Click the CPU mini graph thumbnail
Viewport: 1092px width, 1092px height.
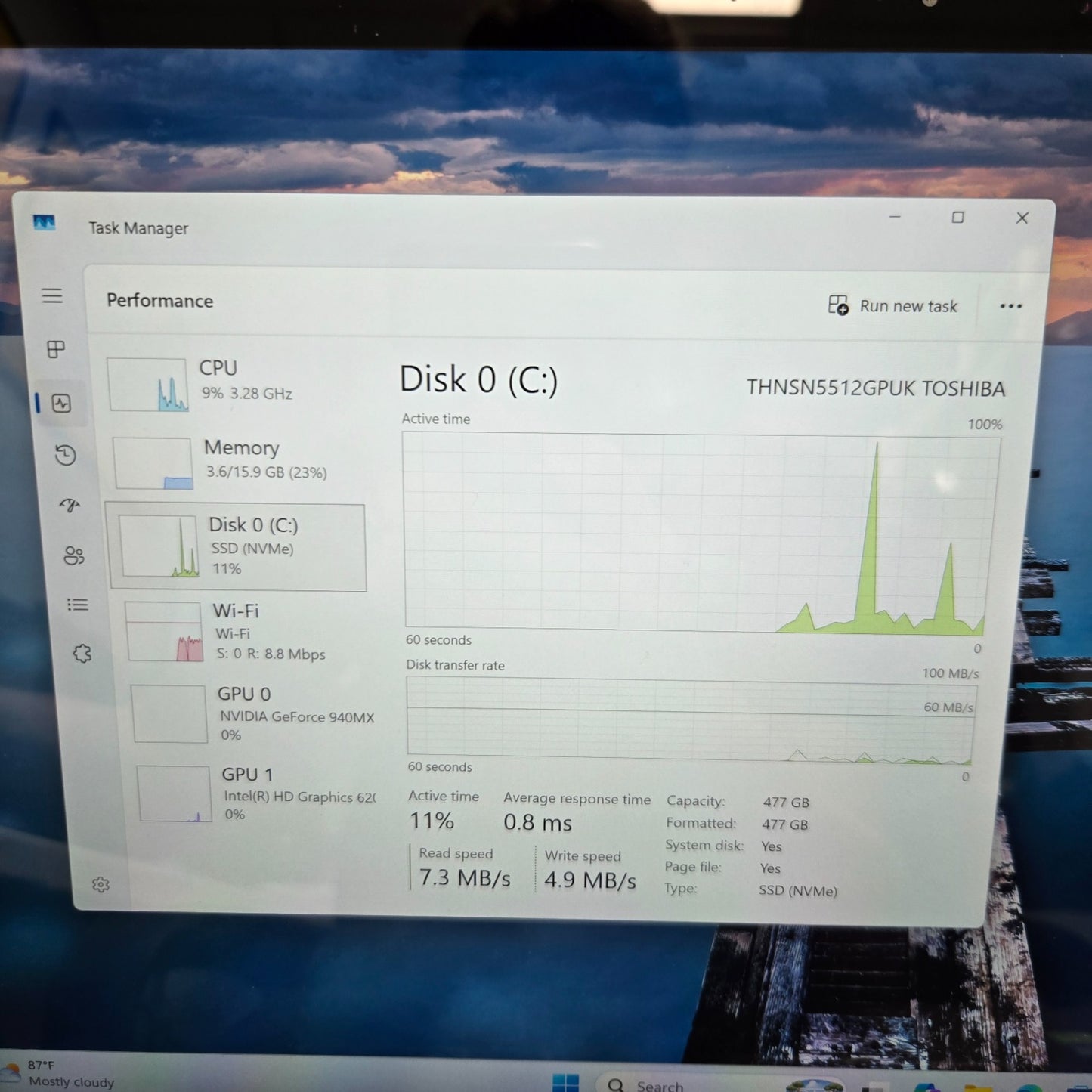[147, 385]
